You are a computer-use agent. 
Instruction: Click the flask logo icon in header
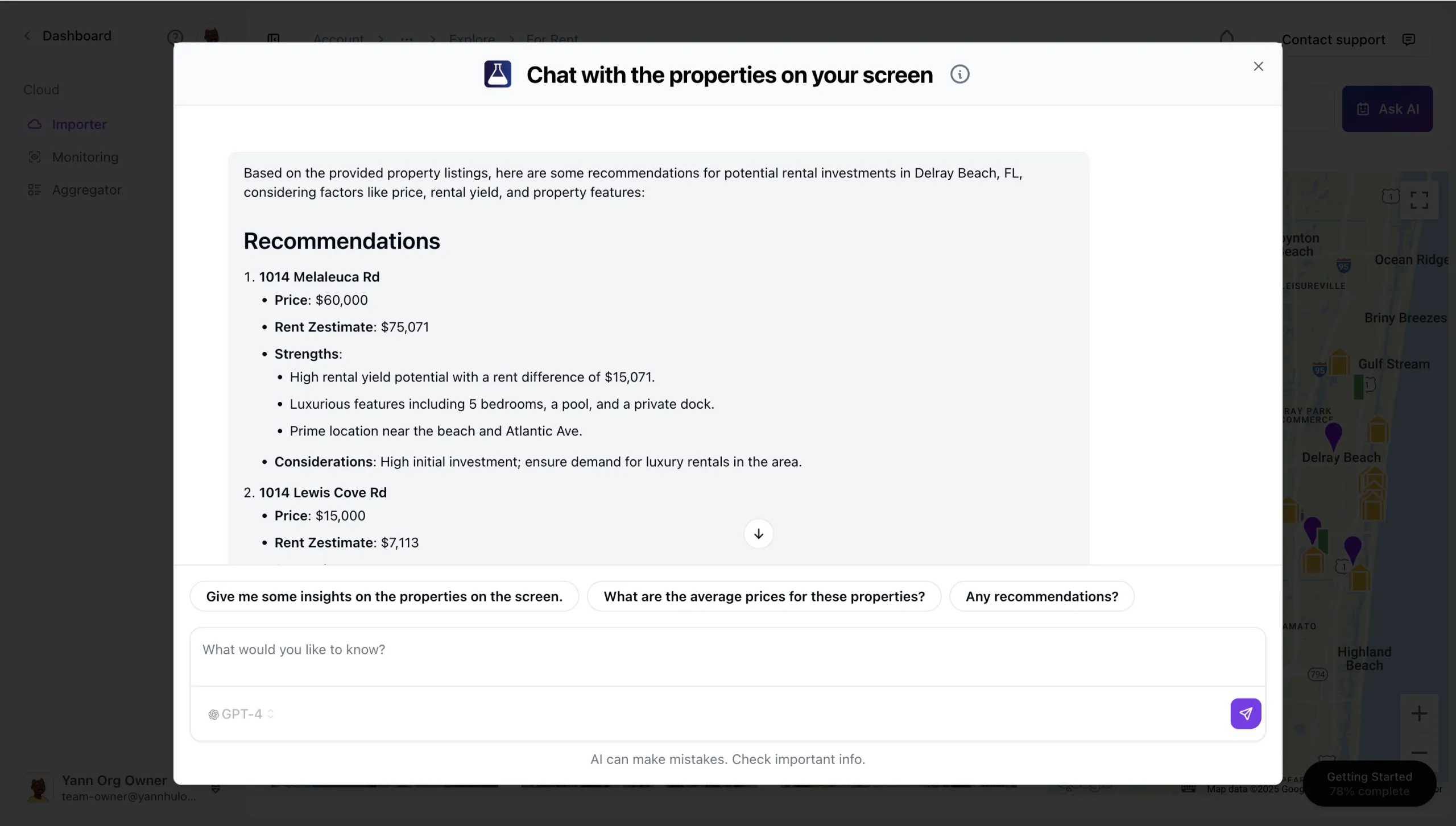497,74
